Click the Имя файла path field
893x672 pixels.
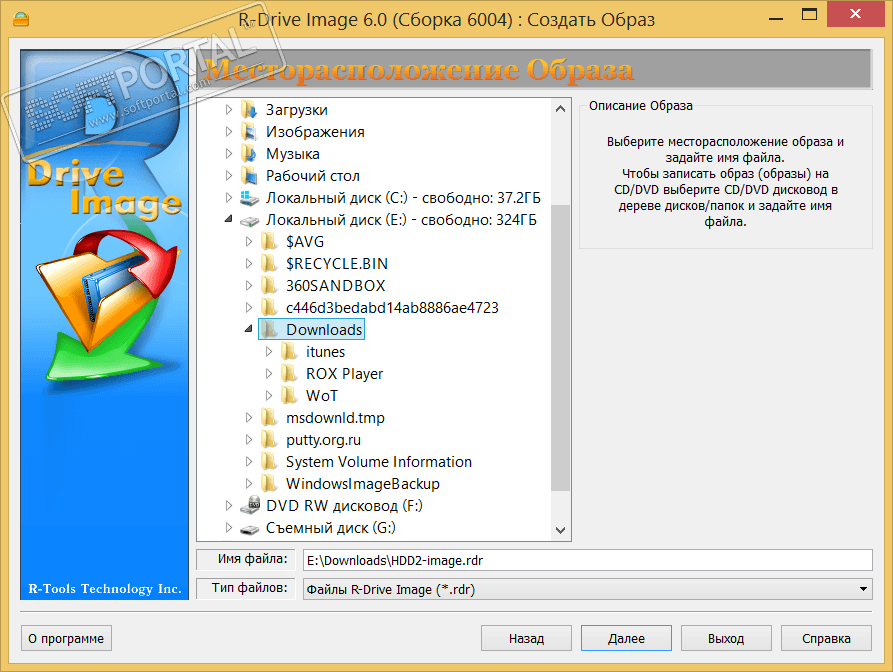click(587, 560)
